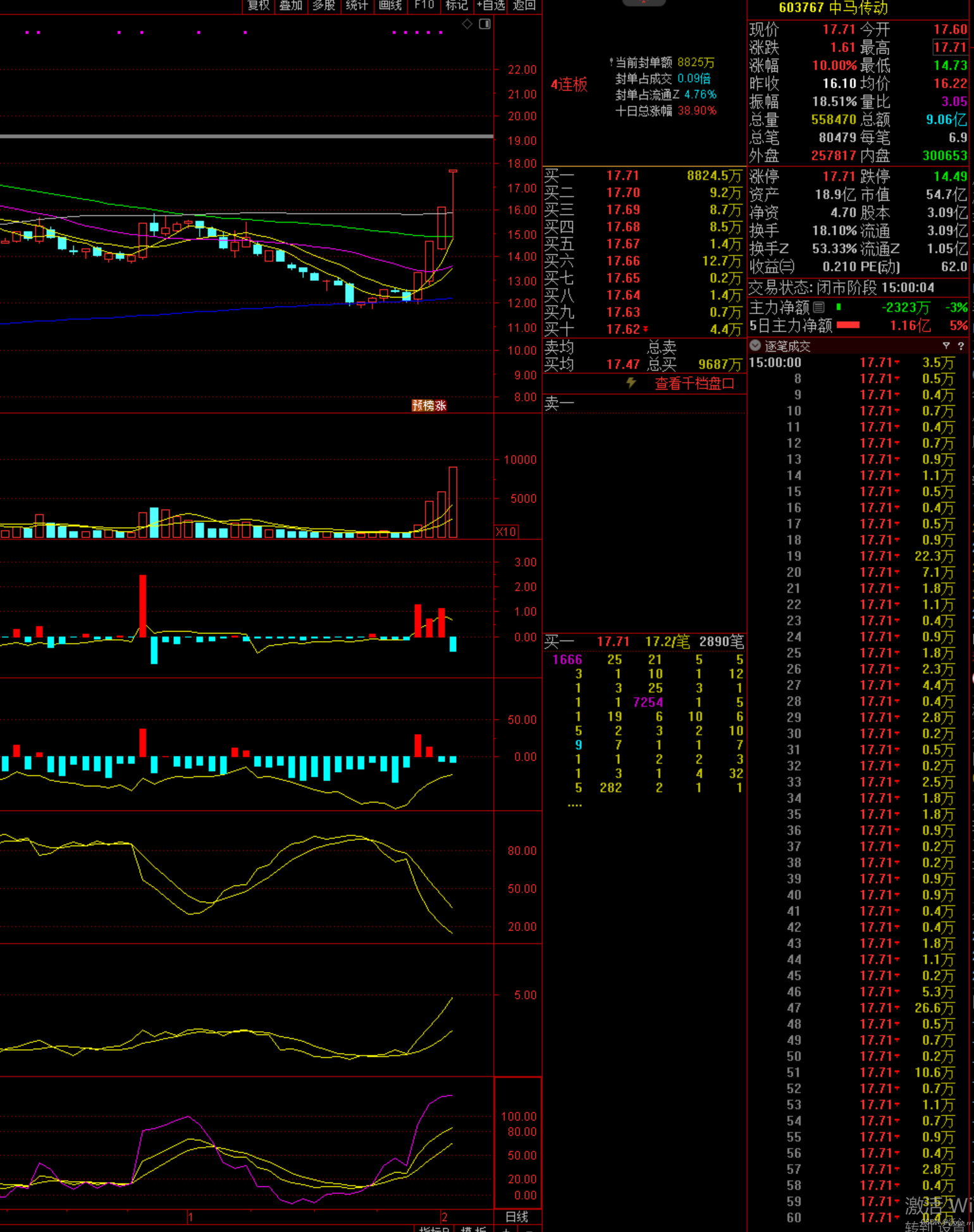Click the 总额 9.06亿 value
The width and height of the screenshot is (974, 1232).
point(946,120)
